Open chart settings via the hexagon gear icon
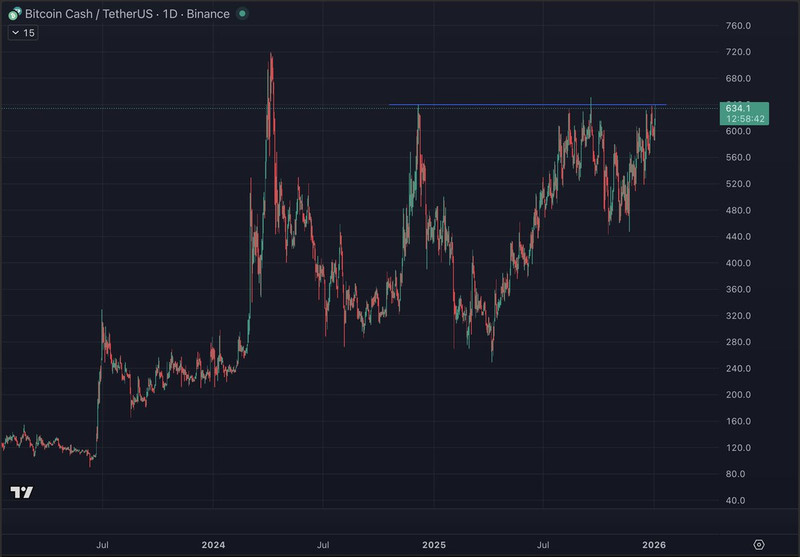The height and width of the screenshot is (557, 800). [759, 544]
